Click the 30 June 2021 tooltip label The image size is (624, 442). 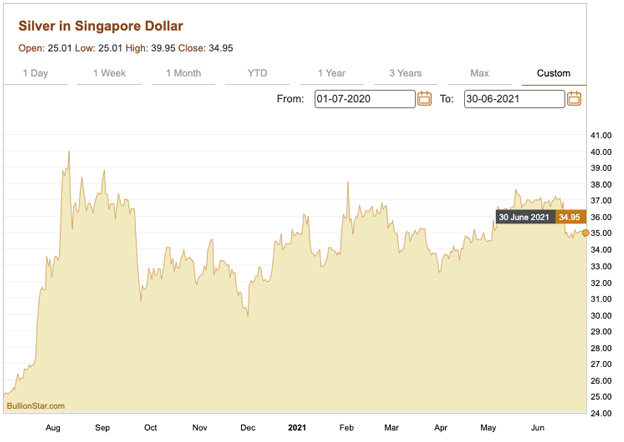pyautogui.click(x=525, y=217)
